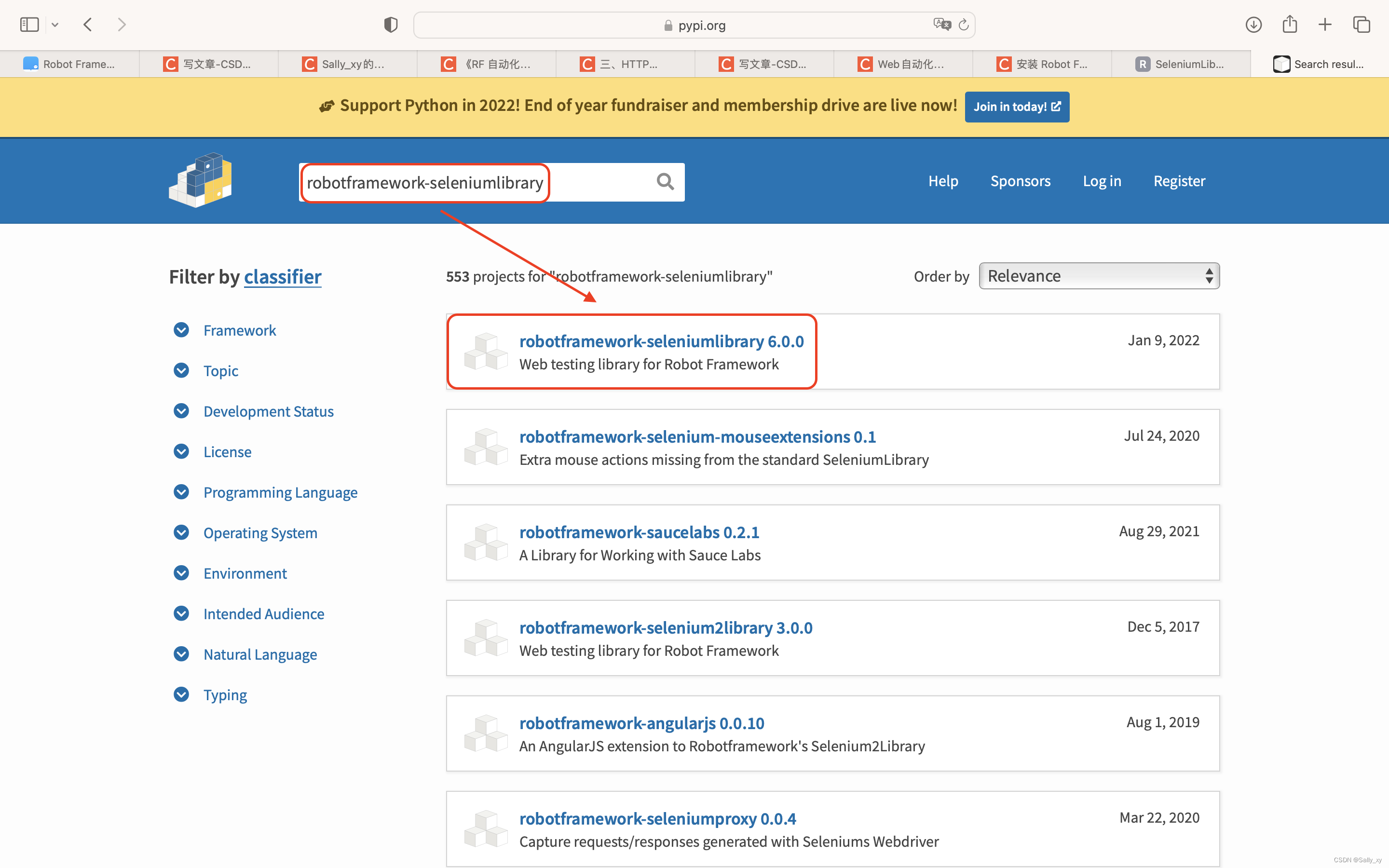Open robotframework-seleniumlibrary 6.0.0 project

pos(661,341)
